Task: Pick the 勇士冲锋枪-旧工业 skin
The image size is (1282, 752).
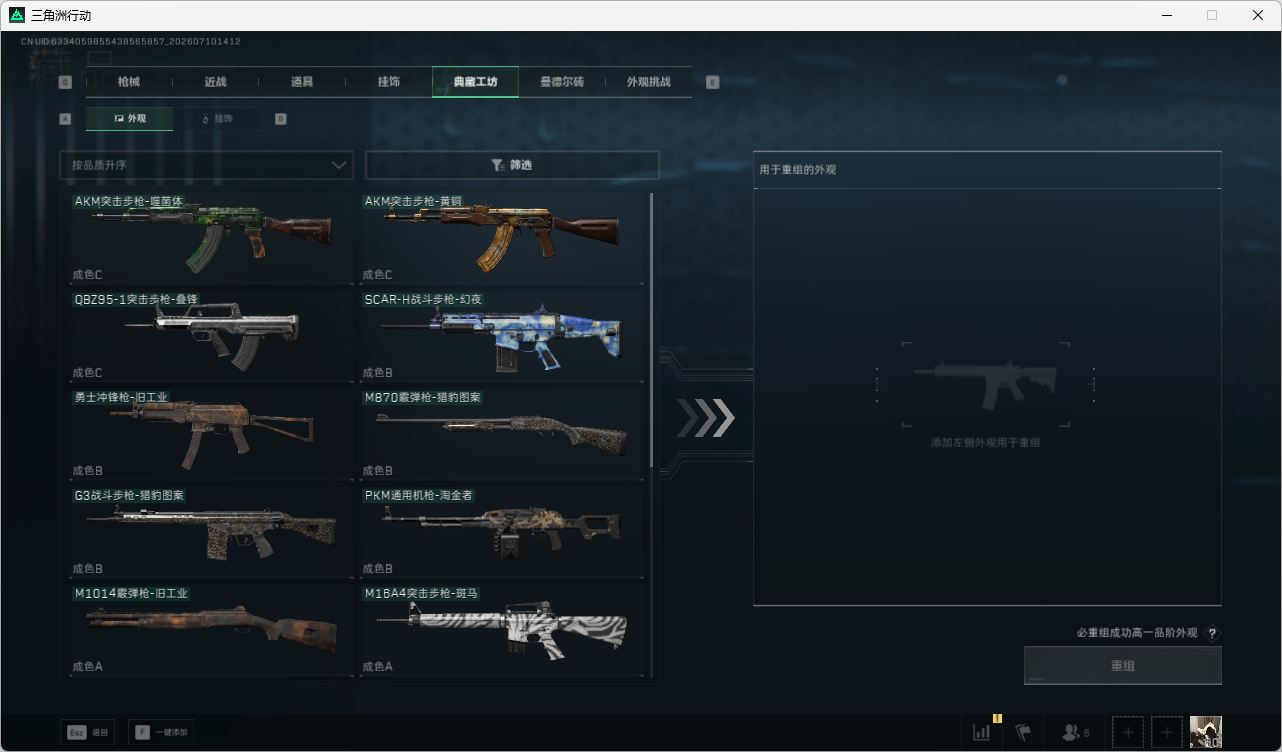Action: (x=211, y=434)
